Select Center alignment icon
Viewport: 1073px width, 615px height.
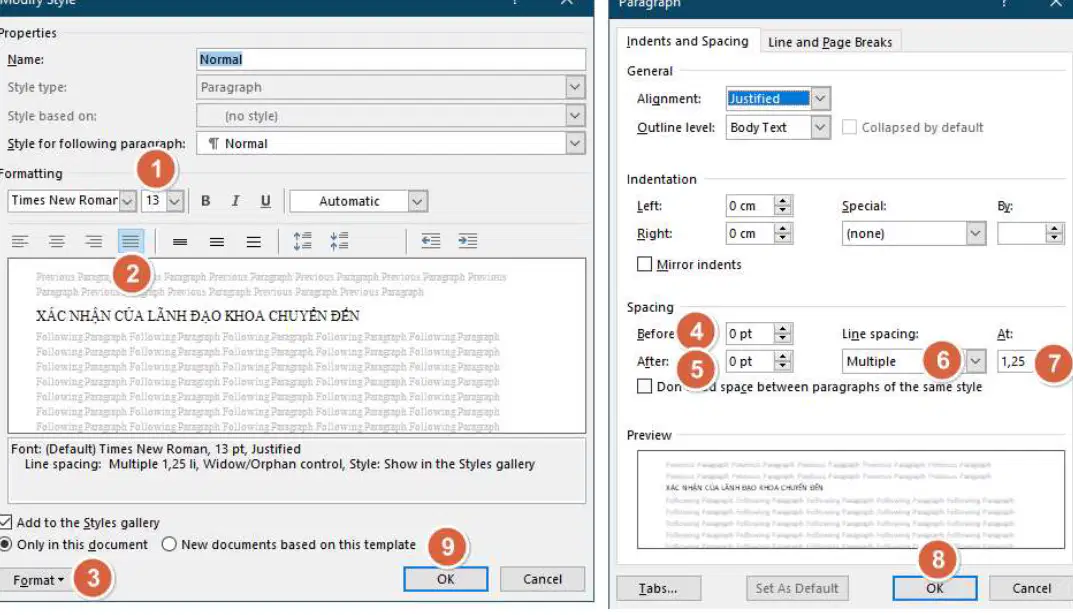coord(57,241)
